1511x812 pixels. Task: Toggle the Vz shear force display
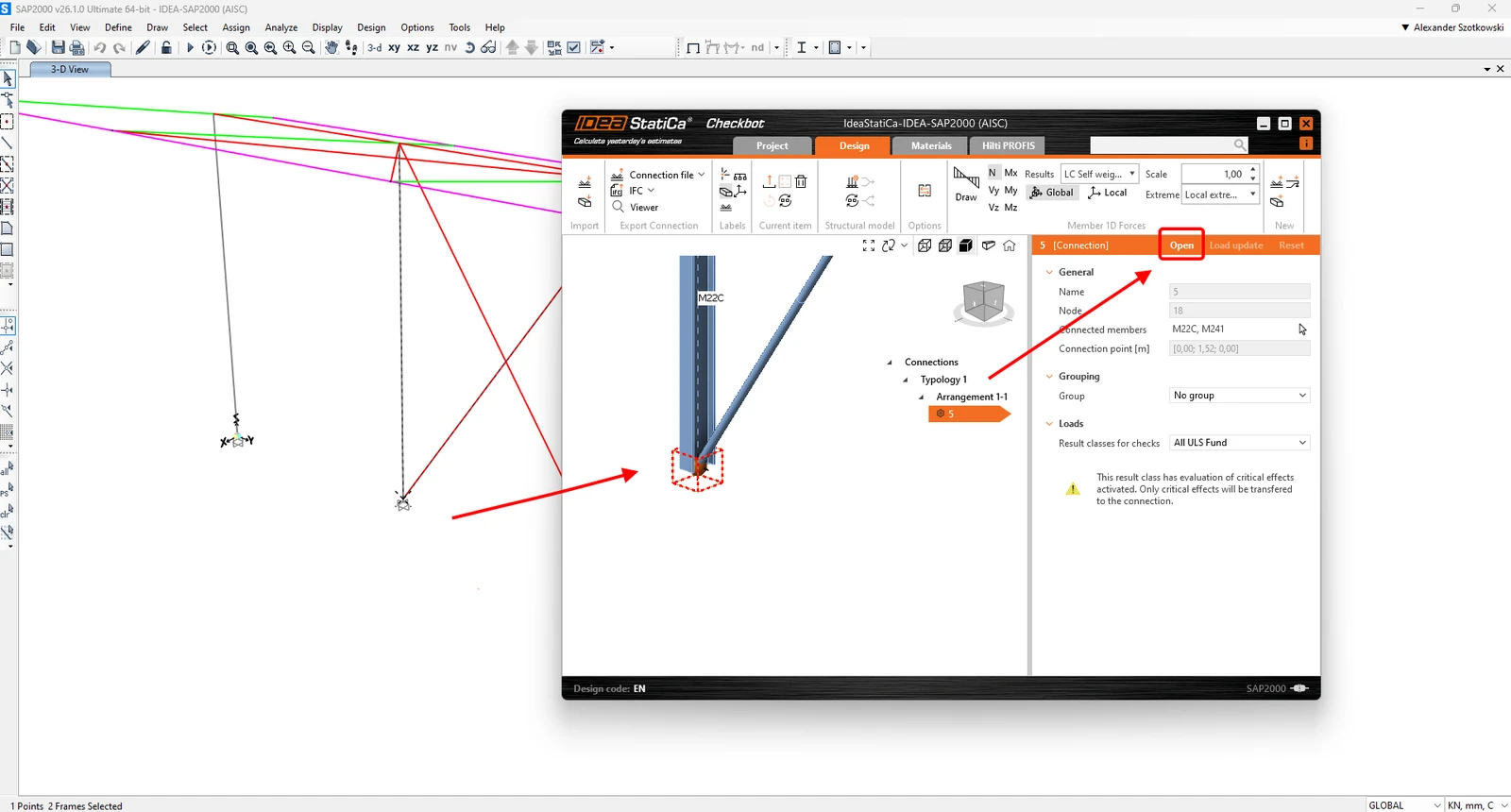[993, 207]
